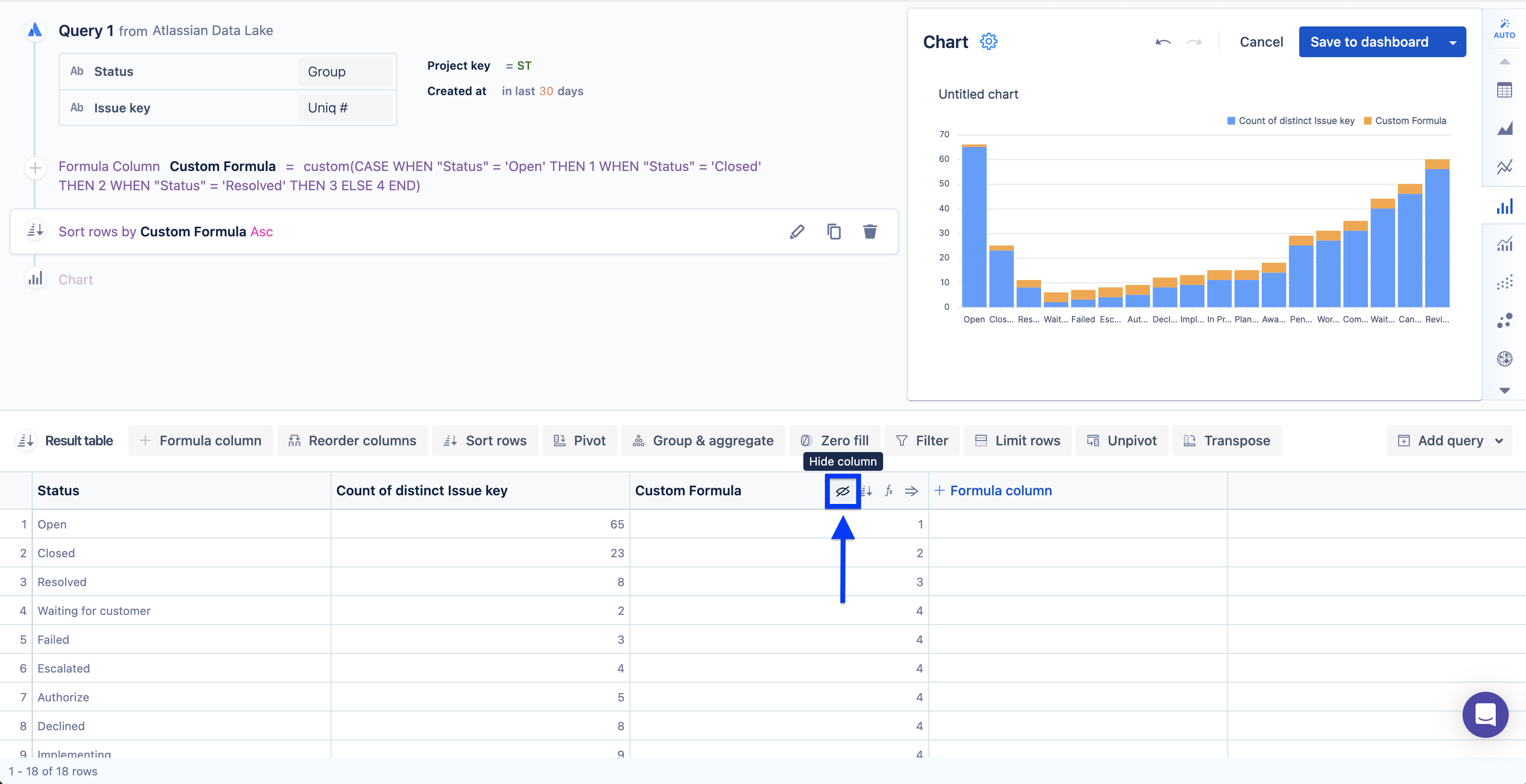Select the area chart type icon
This screenshot has height=784, width=1526.
click(x=1504, y=128)
